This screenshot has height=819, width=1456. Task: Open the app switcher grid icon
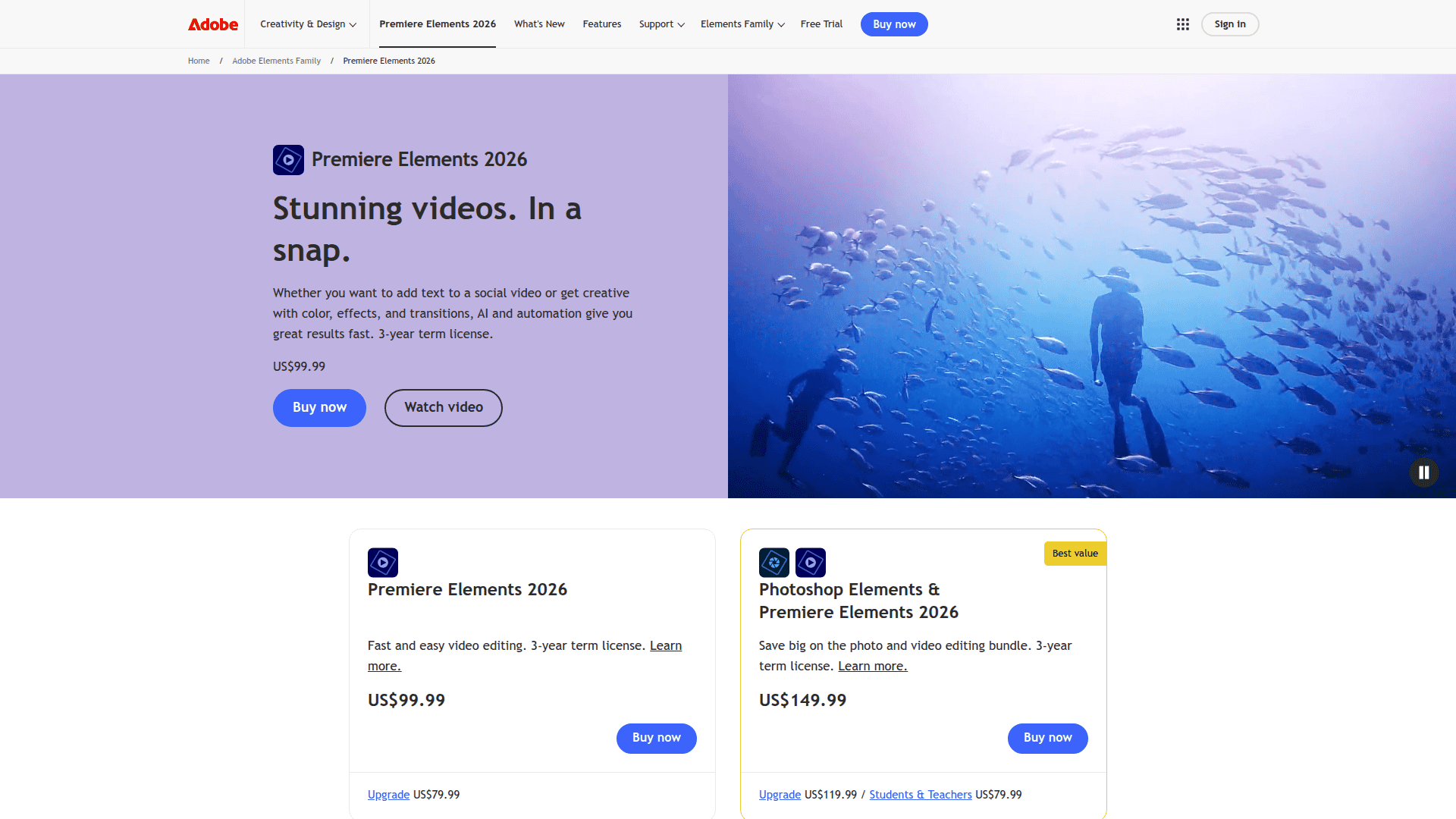tap(1183, 24)
